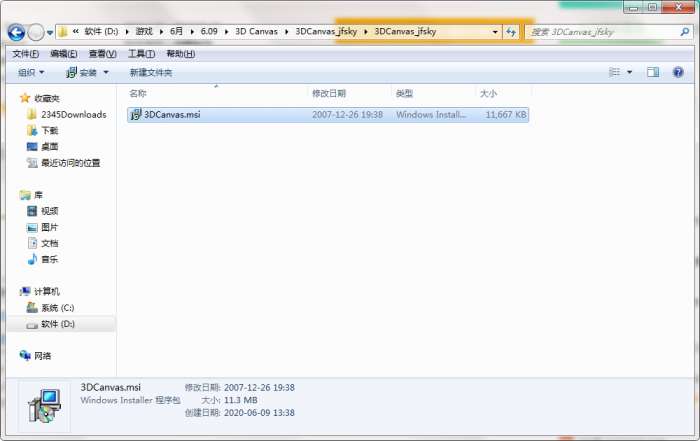Select 收藏夹 in the navigation pane

coord(46,98)
